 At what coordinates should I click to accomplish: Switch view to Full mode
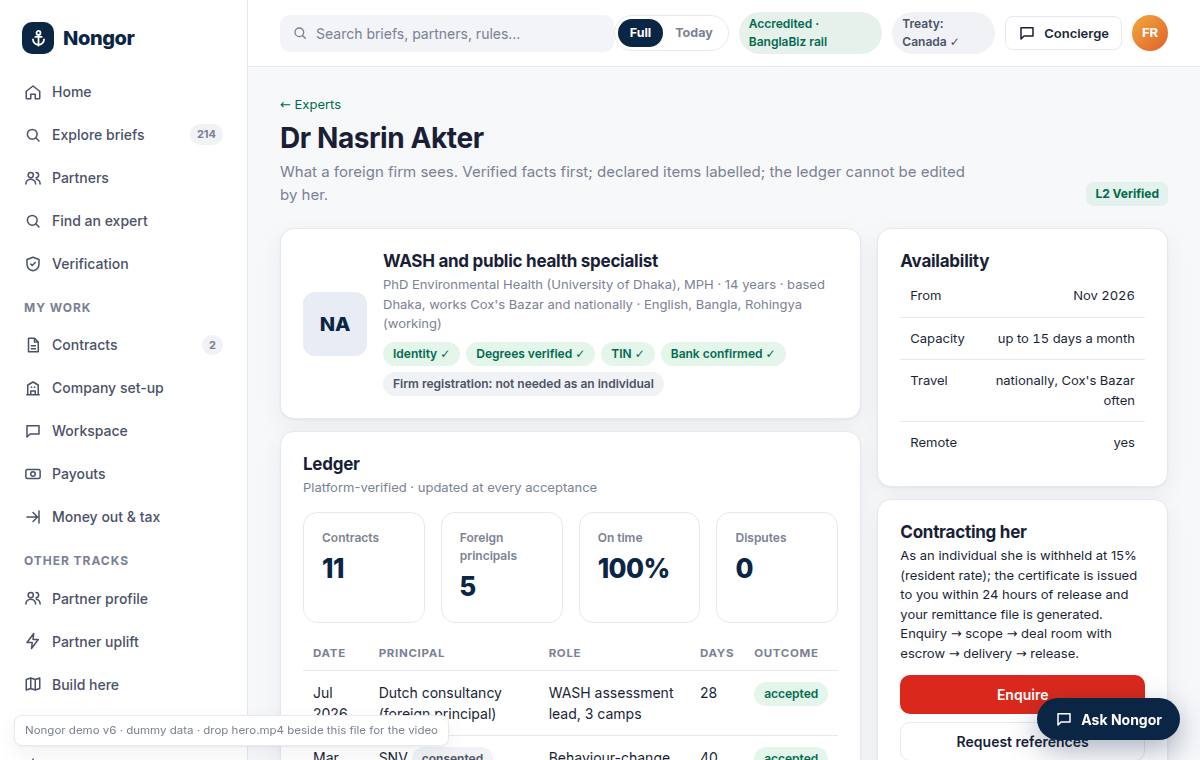pyautogui.click(x=641, y=33)
